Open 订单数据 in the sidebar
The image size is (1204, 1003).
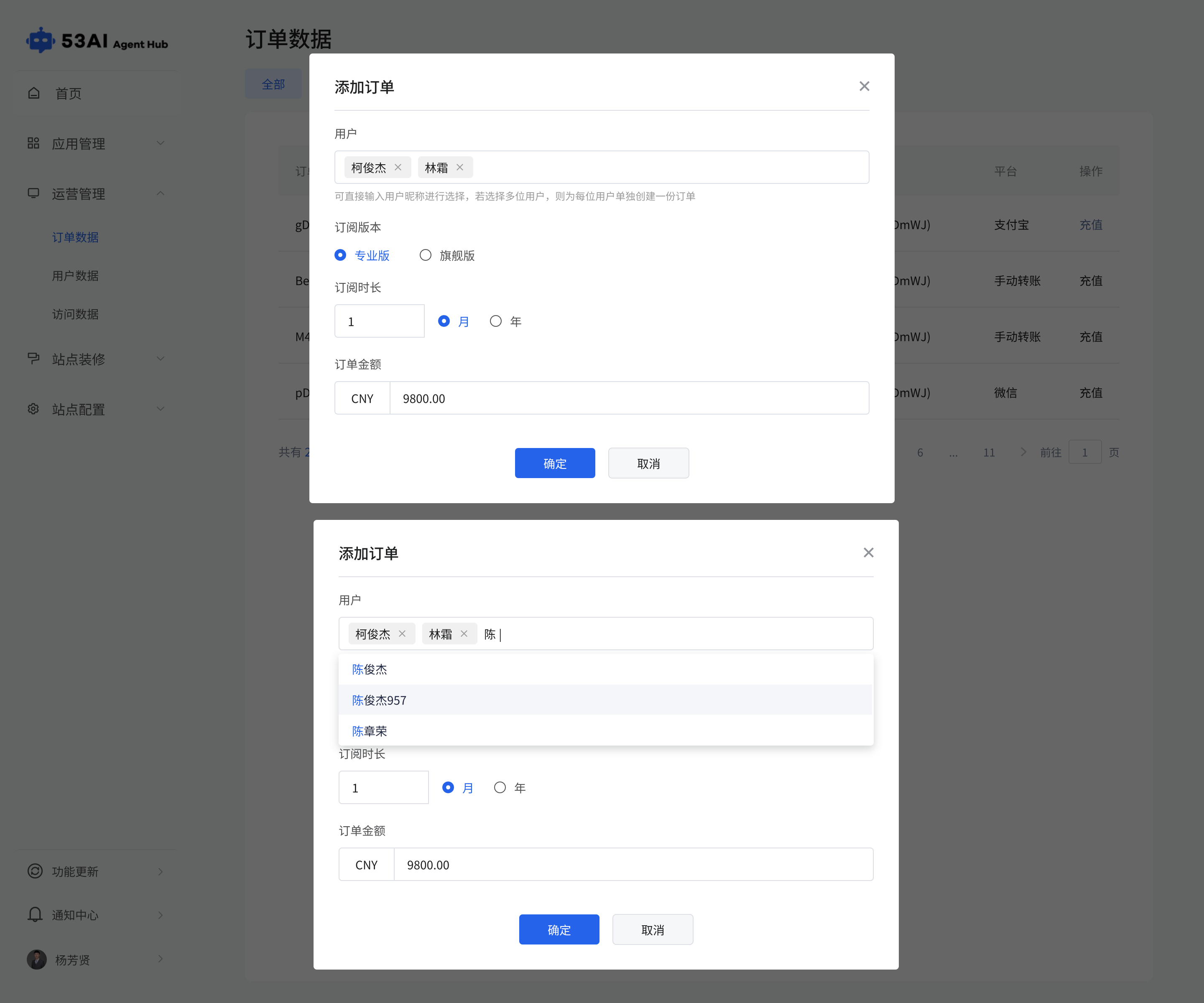(x=75, y=237)
